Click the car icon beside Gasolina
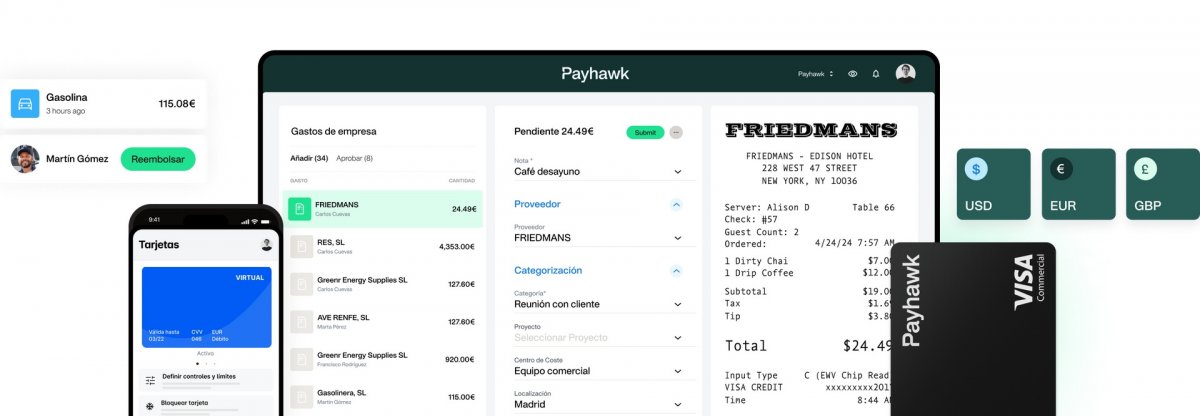Image resolution: width=1200 pixels, height=416 pixels. [25, 104]
